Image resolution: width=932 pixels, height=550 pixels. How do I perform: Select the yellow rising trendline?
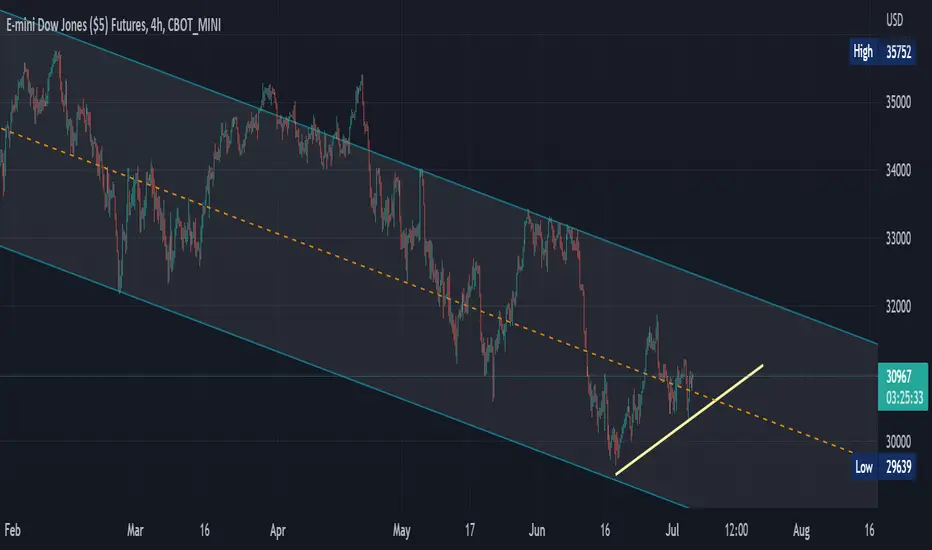coord(689,420)
